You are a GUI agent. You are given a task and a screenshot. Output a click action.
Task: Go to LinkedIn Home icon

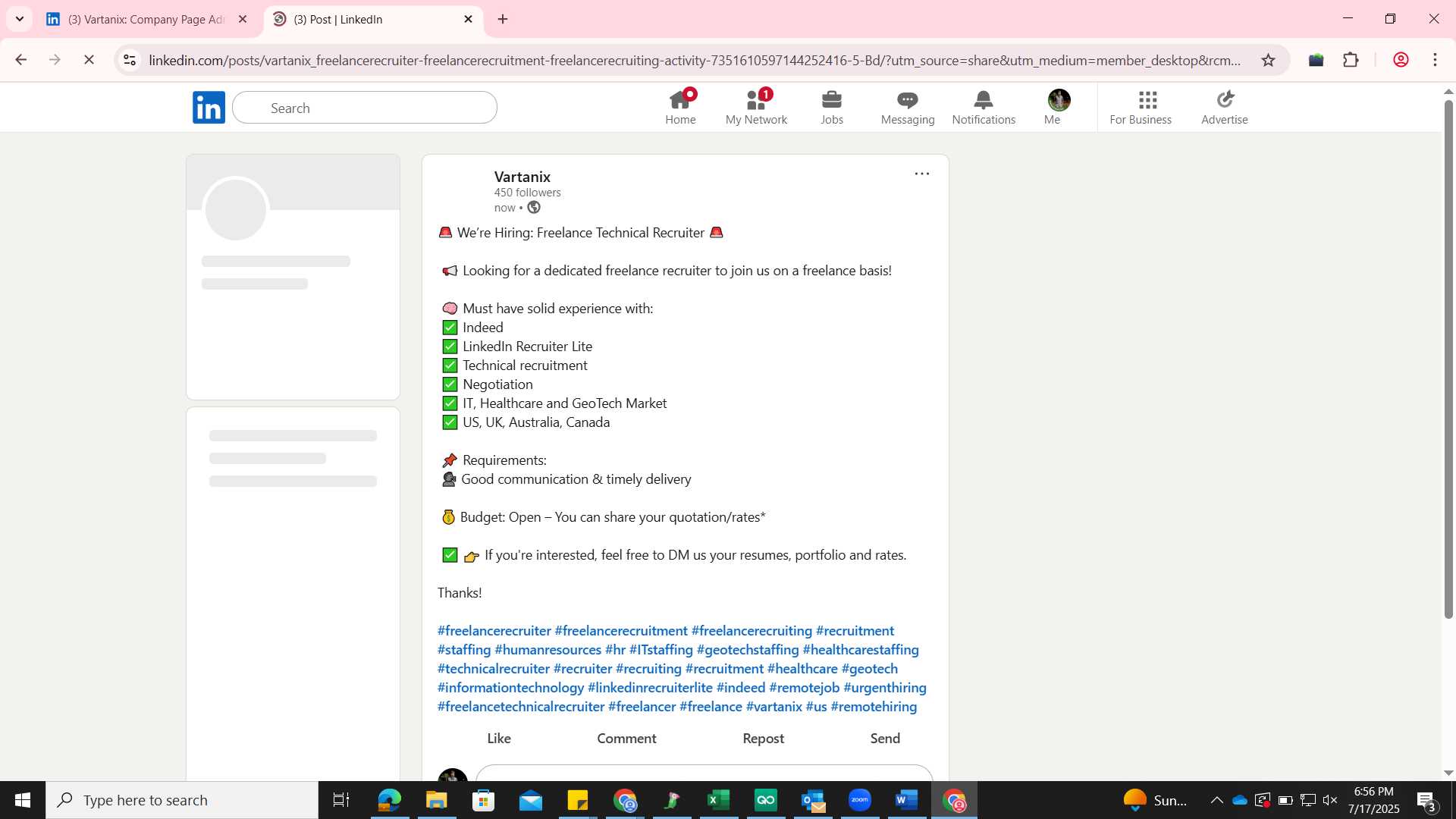680,100
